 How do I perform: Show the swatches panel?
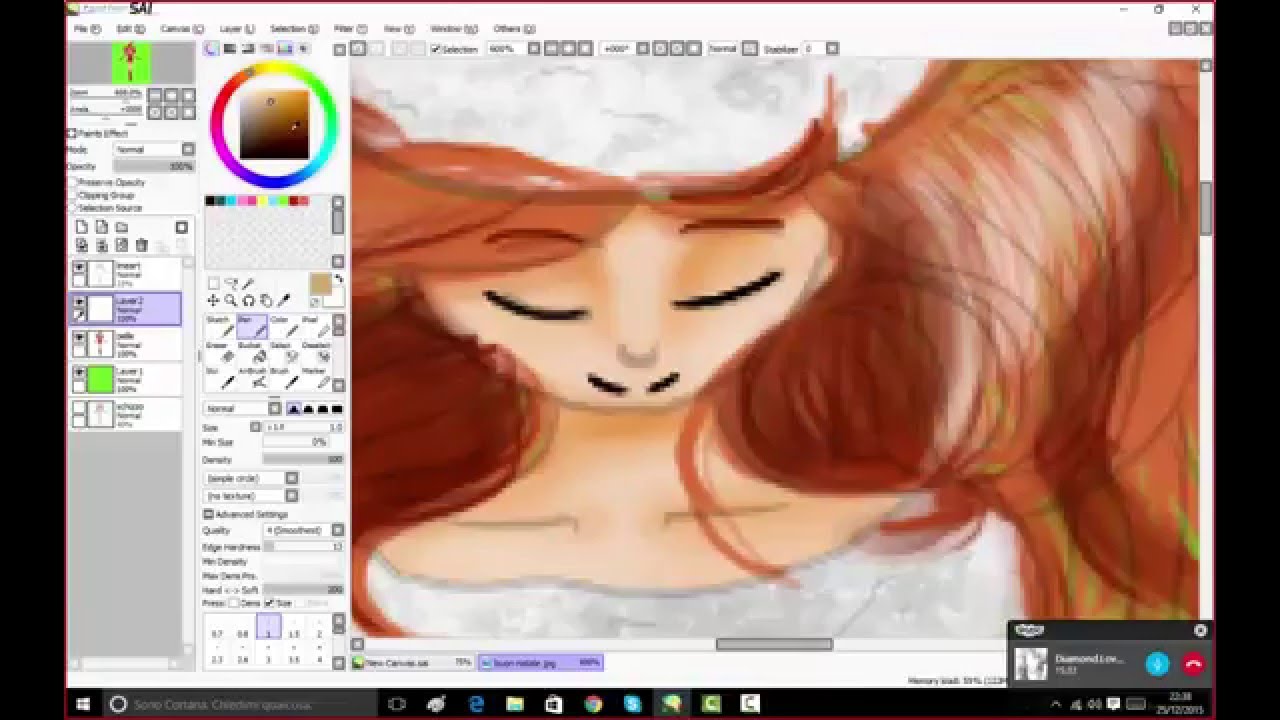(286, 48)
